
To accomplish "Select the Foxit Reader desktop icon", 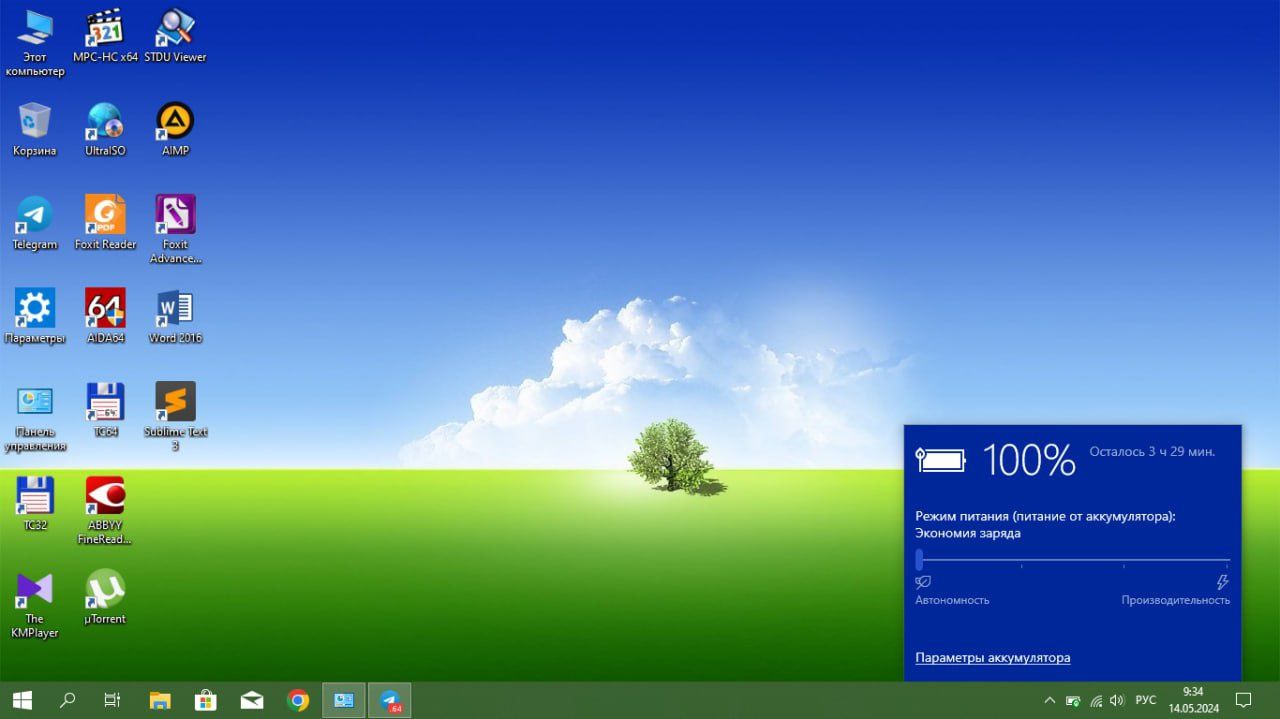I will click(x=105, y=224).
